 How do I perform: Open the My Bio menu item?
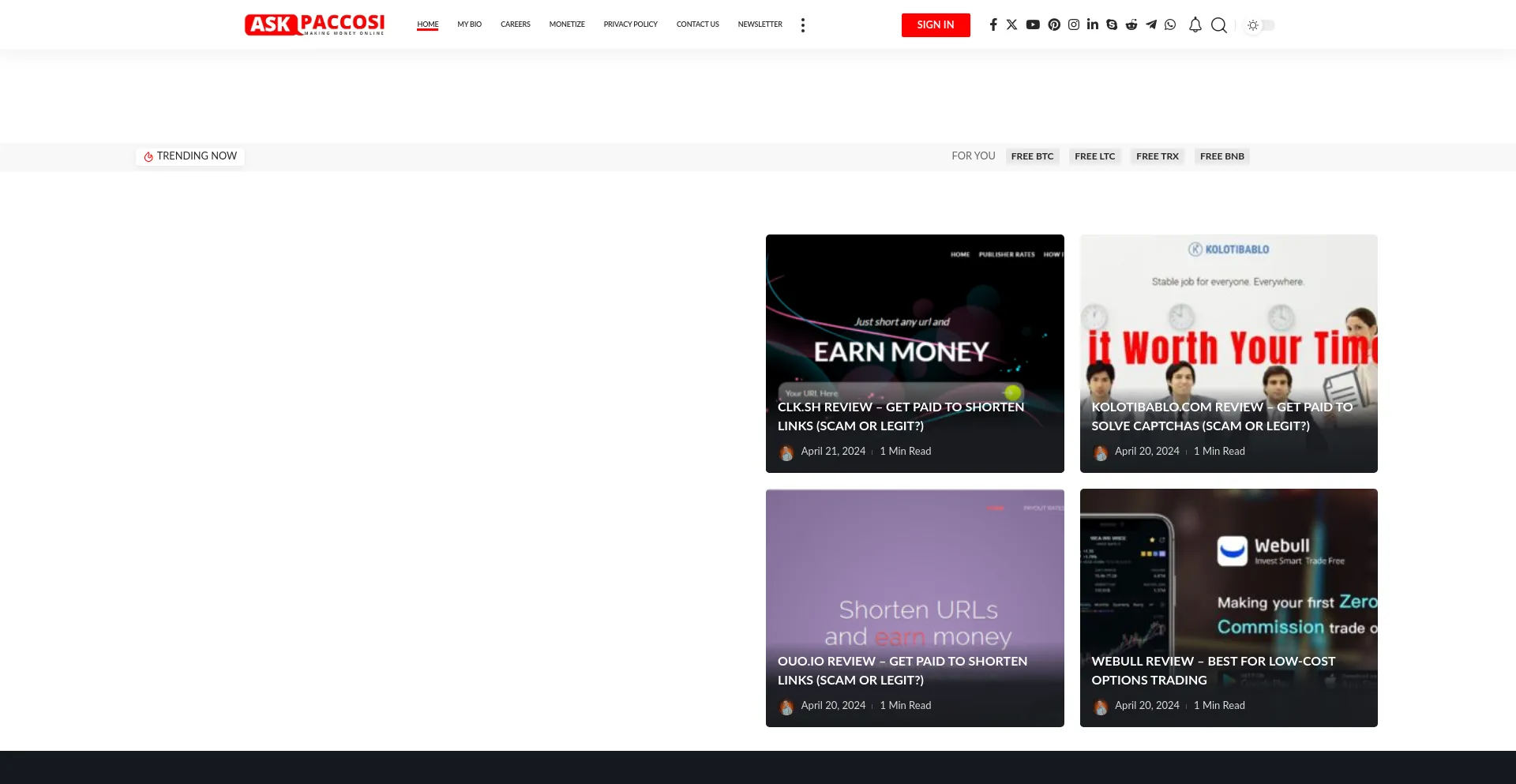coord(470,24)
